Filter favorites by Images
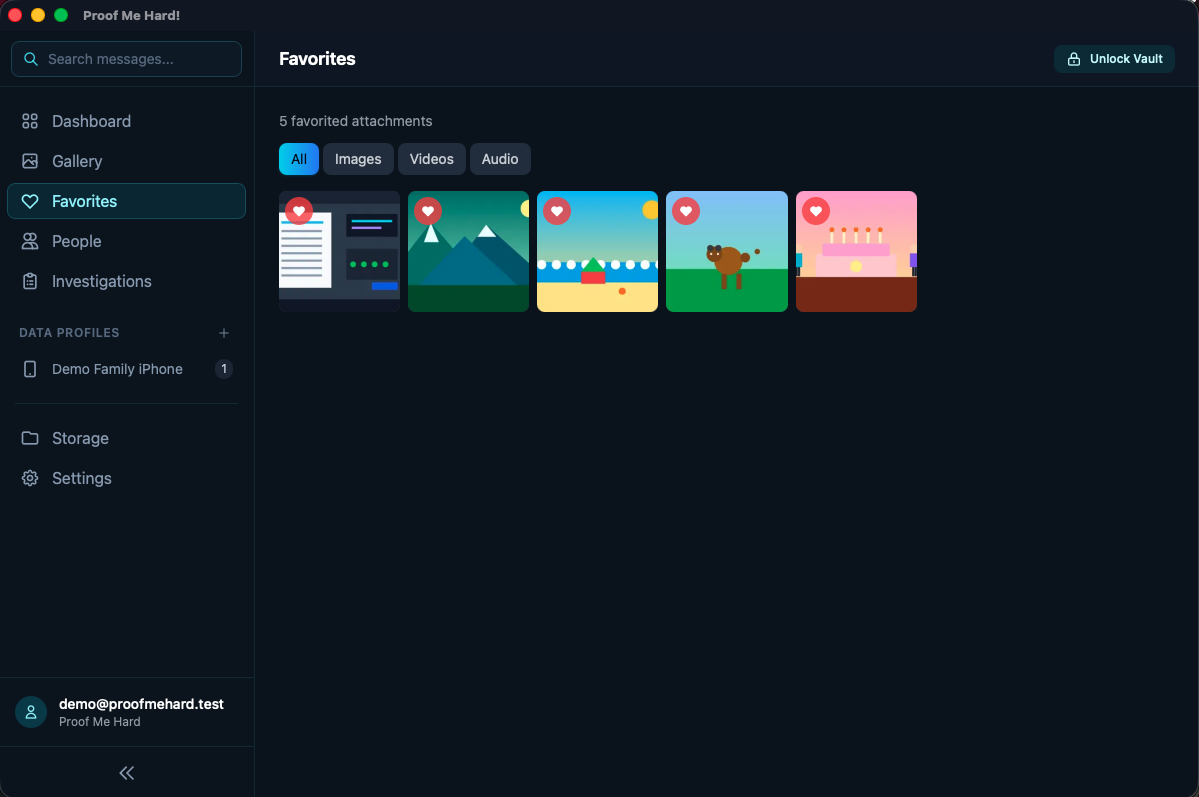The width and height of the screenshot is (1199, 797). (x=358, y=159)
